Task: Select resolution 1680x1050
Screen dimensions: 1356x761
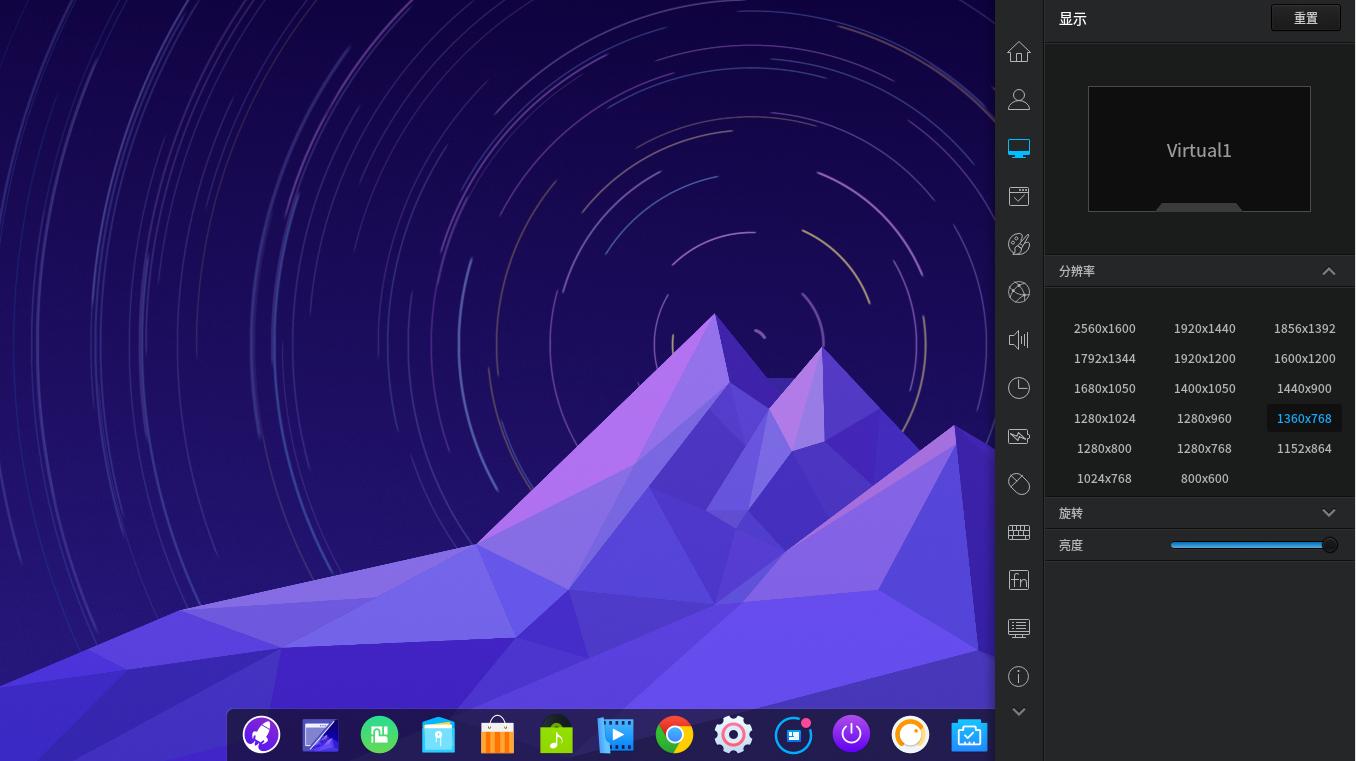Action: point(1104,388)
